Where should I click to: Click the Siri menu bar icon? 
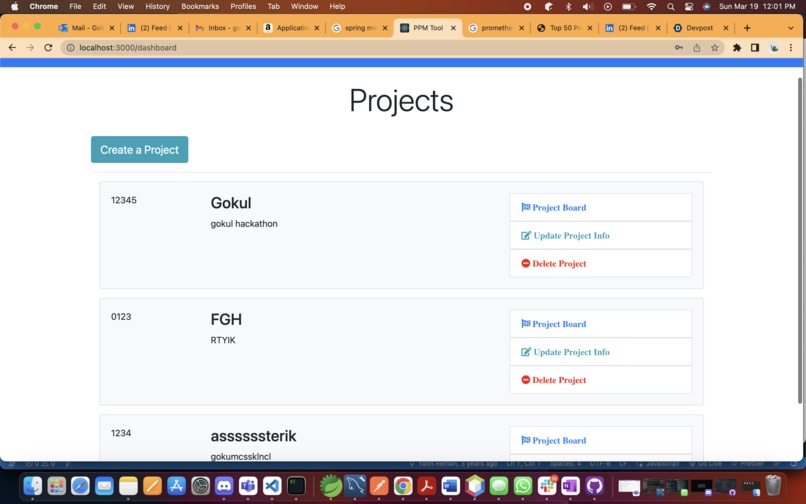[x=707, y=7]
